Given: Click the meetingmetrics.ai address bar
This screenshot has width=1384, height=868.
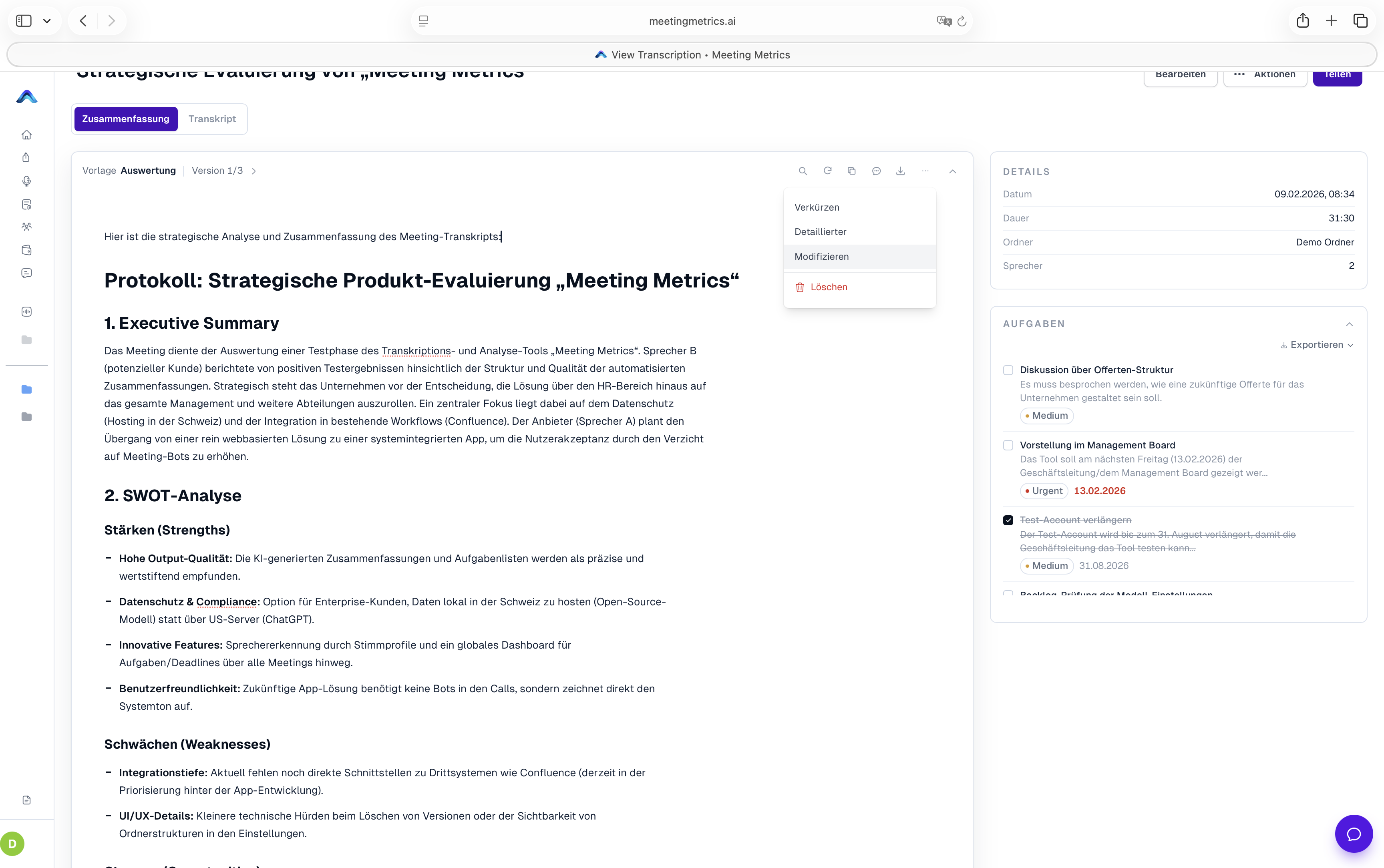Looking at the screenshot, I should tap(692, 21).
